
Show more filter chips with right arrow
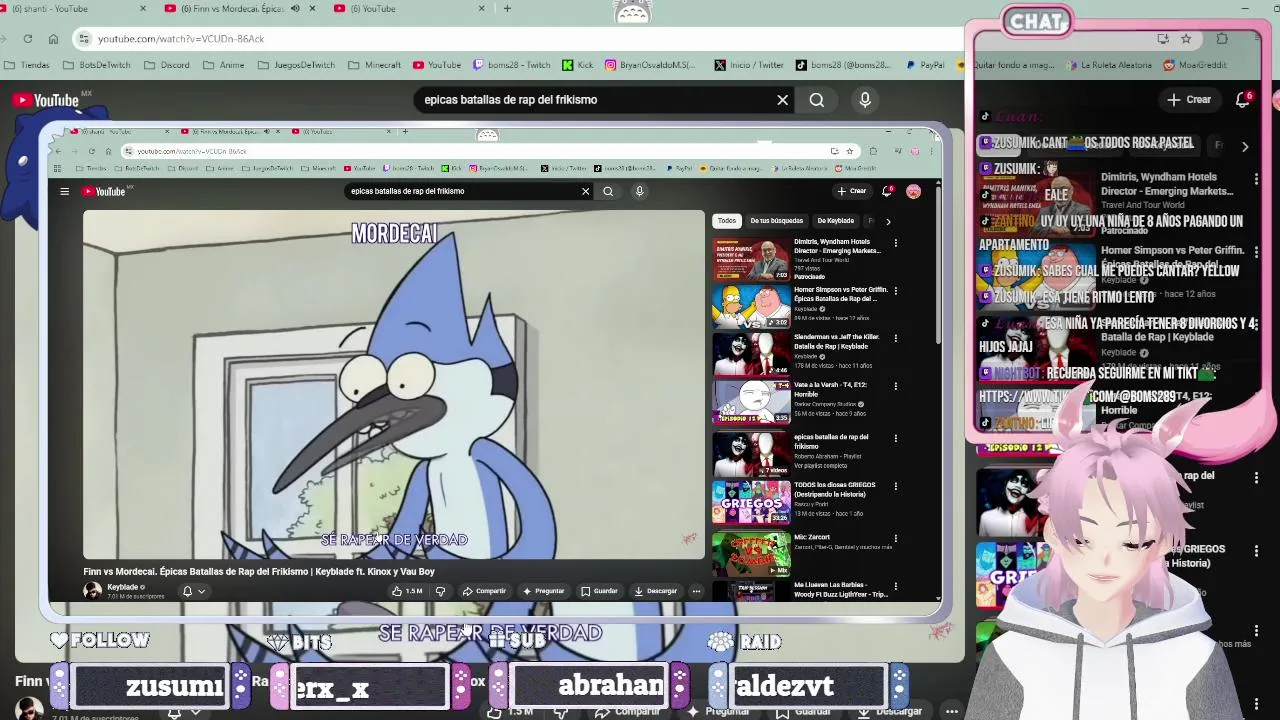tap(888, 221)
